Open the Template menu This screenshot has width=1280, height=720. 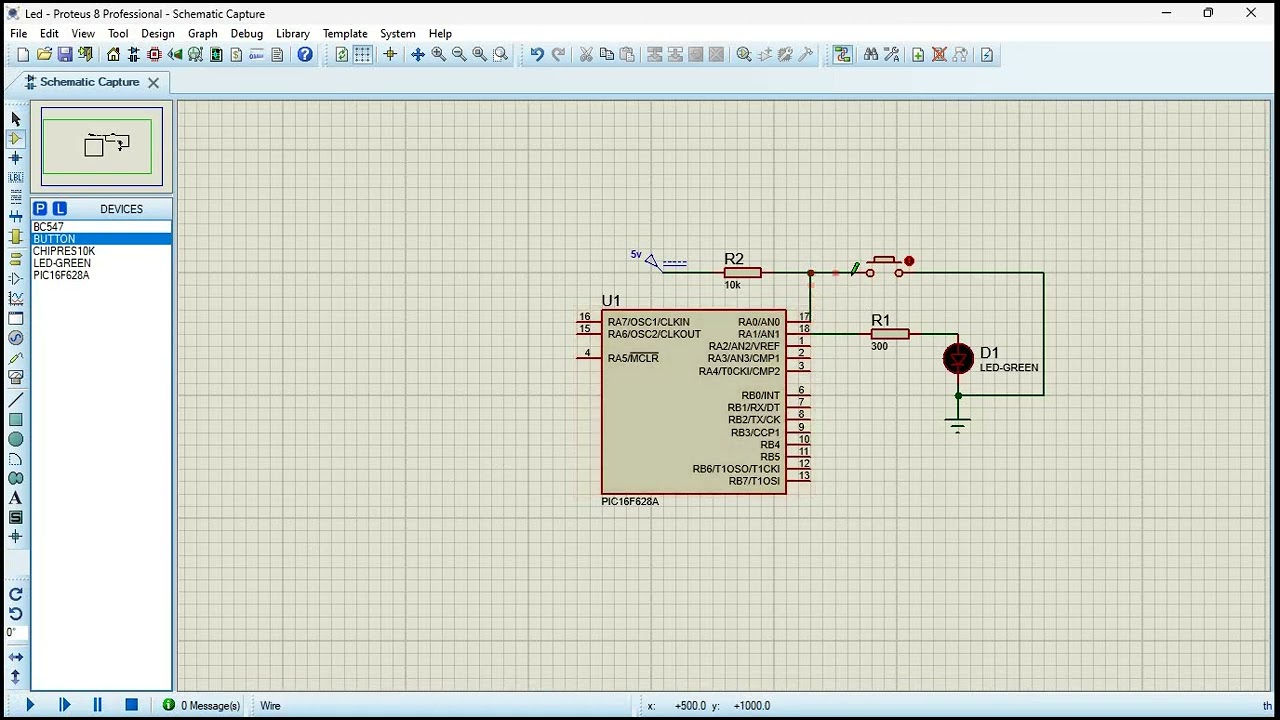(345, 33)
